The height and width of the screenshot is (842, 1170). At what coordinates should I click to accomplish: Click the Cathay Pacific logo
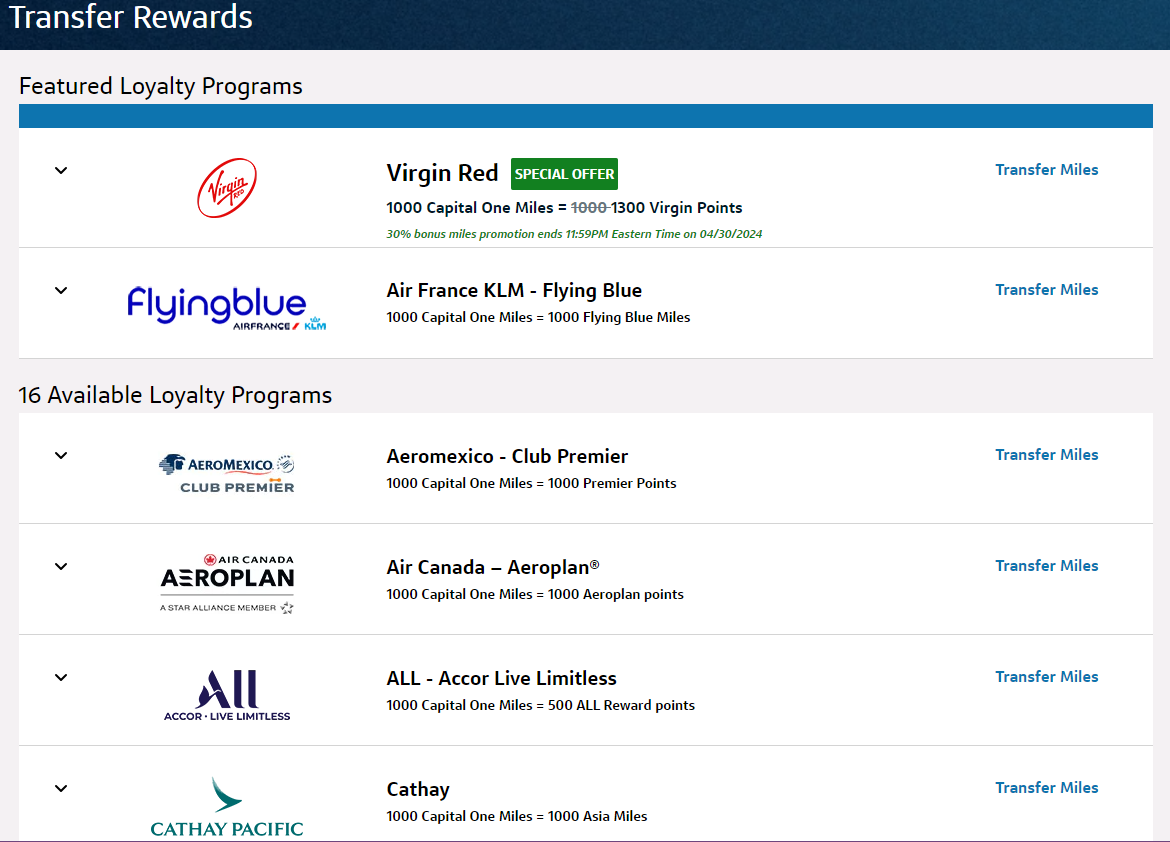227,806
